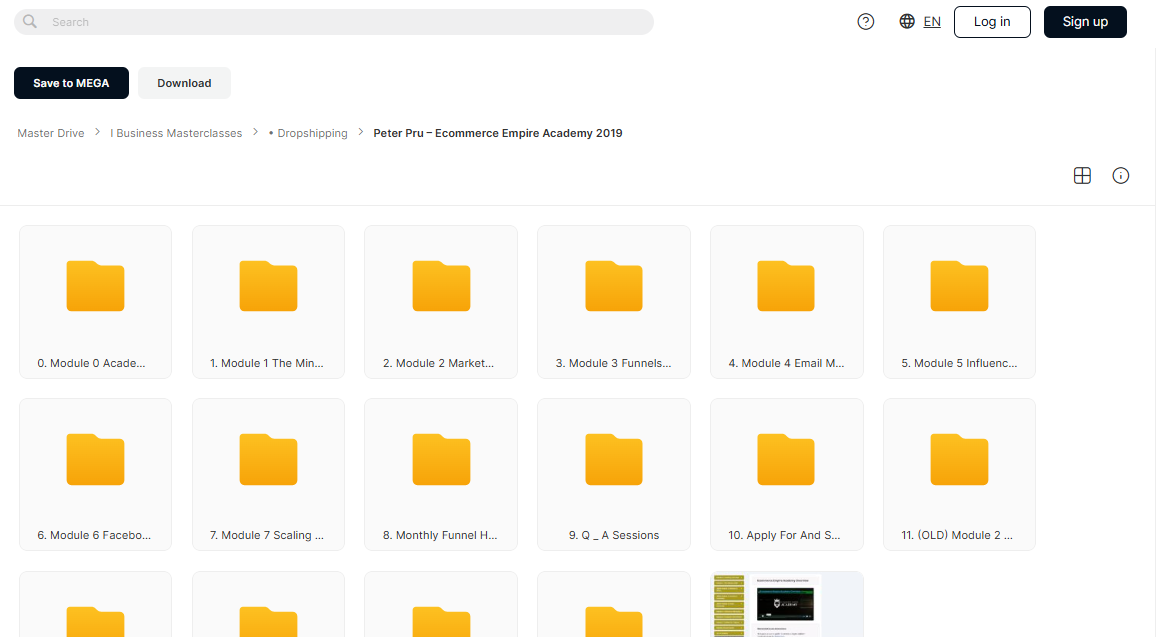This screenshot has height=637, width=1156.
Task: Open folder icon for 3. Module 3 Funnels...
Action: [x=613, y=286]
